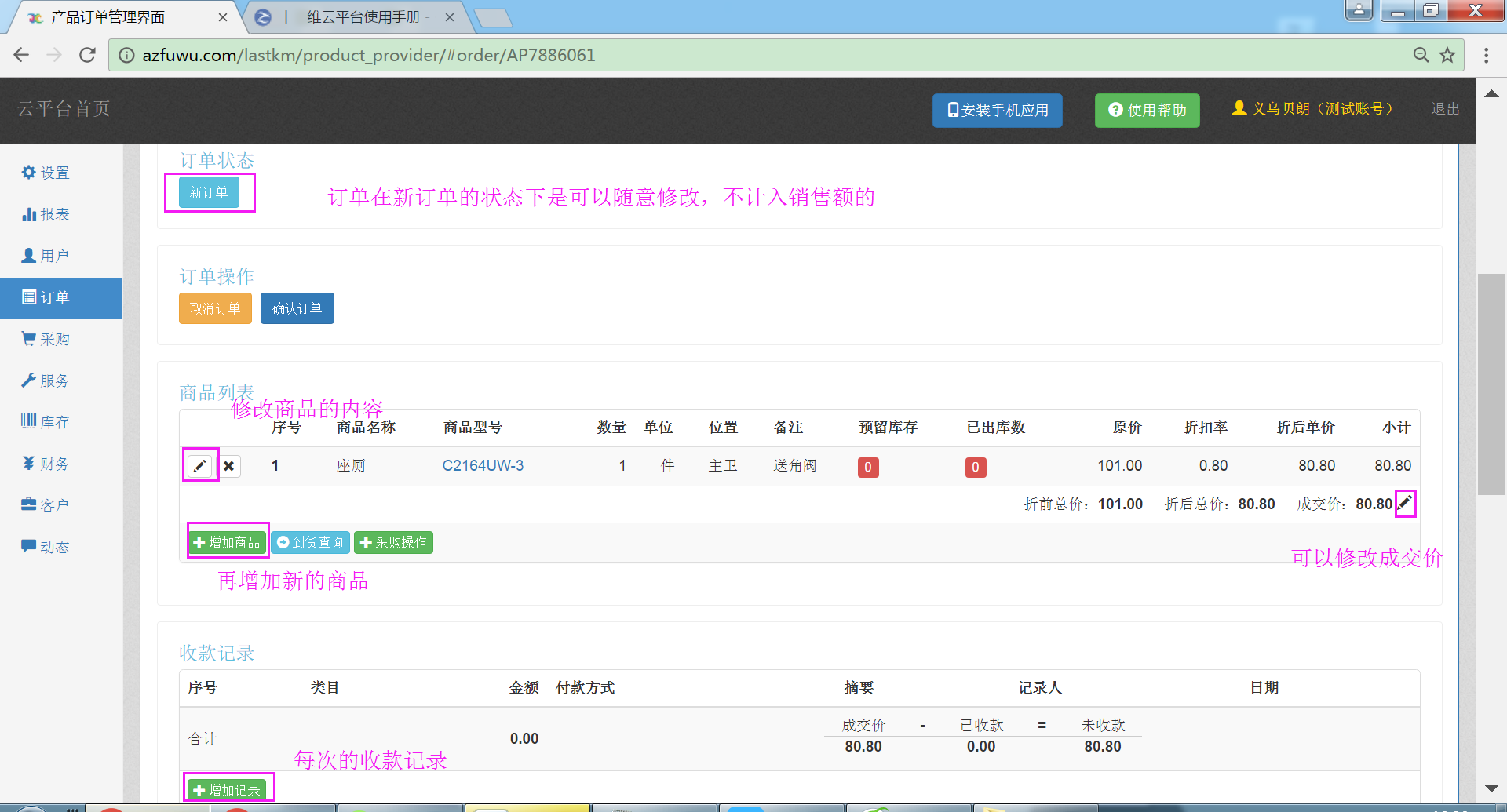Screen dimensions: 1507x812
Task: Click the zoom magnifier icon in address bar
Action: [x=1421, y=55]
